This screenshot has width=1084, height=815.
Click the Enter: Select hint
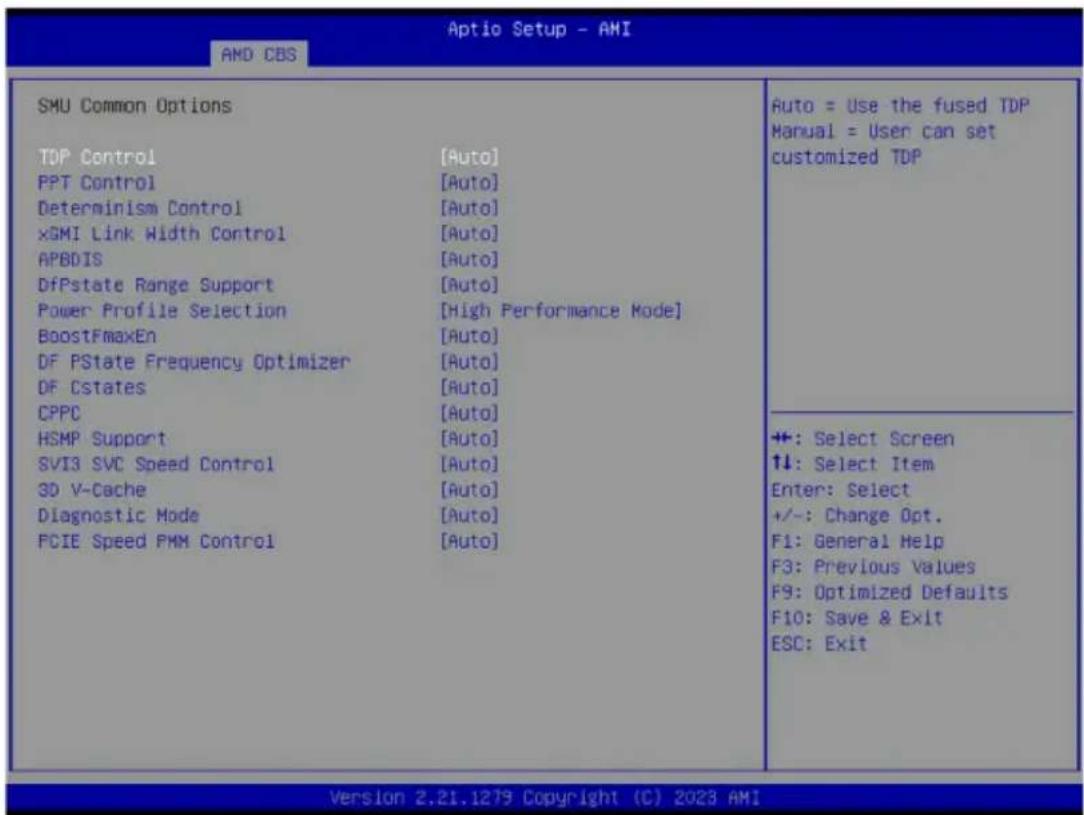[x=841, y=489]
